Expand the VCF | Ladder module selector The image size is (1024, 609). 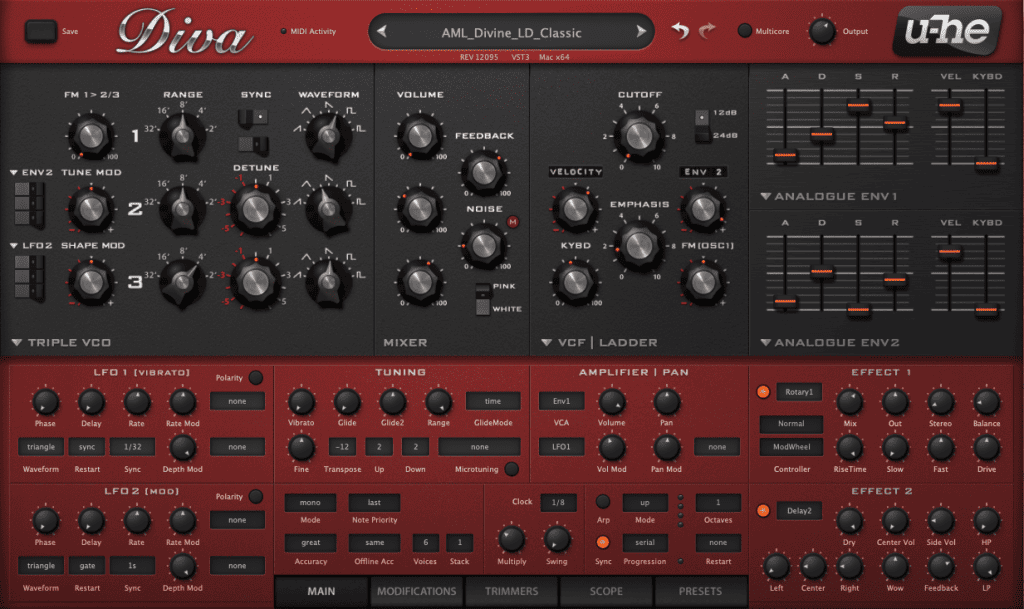click(x=599, y=343)
